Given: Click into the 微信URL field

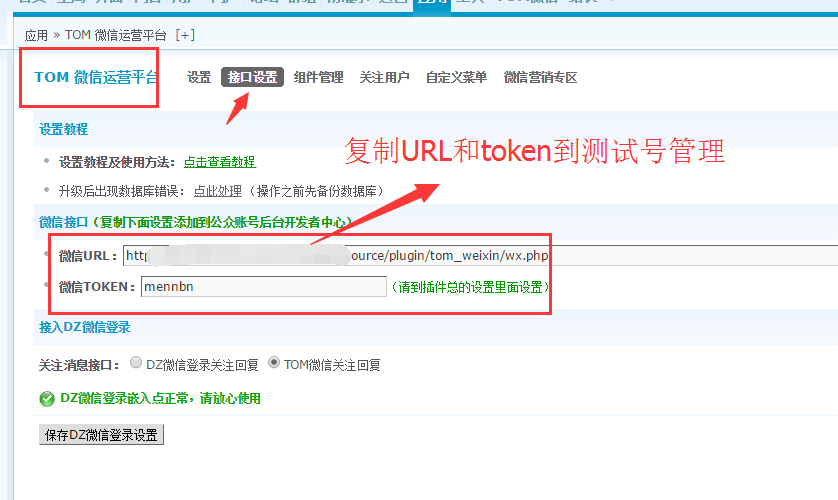Looking at the screenshot, I should pos(480,256).
